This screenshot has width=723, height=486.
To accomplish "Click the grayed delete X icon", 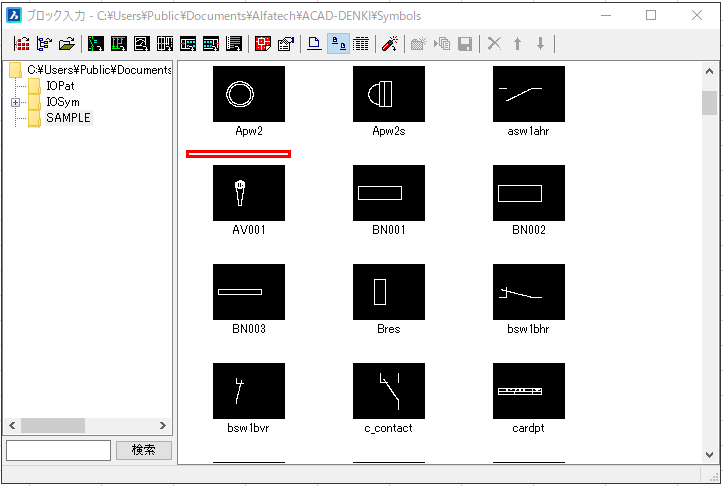I will (x=494, y=44).
